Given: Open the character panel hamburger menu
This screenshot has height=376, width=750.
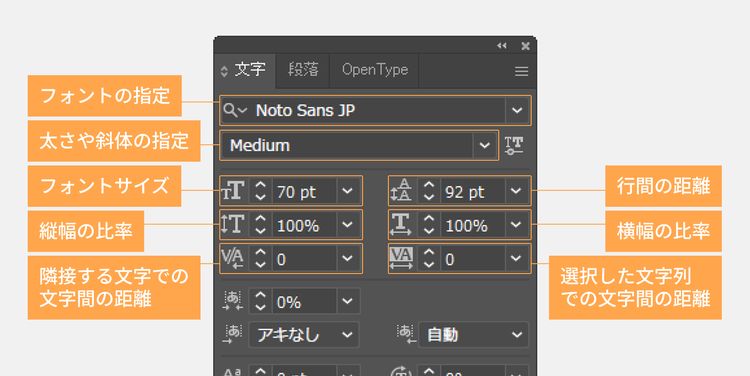Looking at the screenshot, I should [x=521, y=71].
